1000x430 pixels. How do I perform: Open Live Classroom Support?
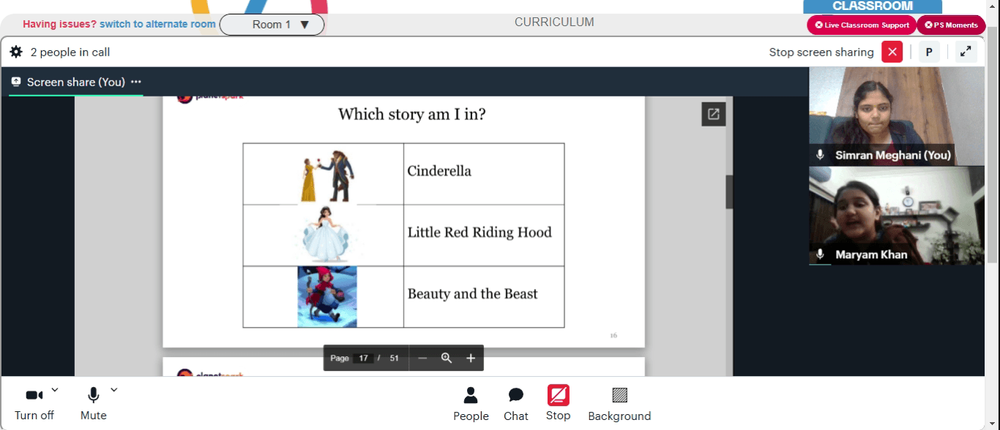coord(862,25)
